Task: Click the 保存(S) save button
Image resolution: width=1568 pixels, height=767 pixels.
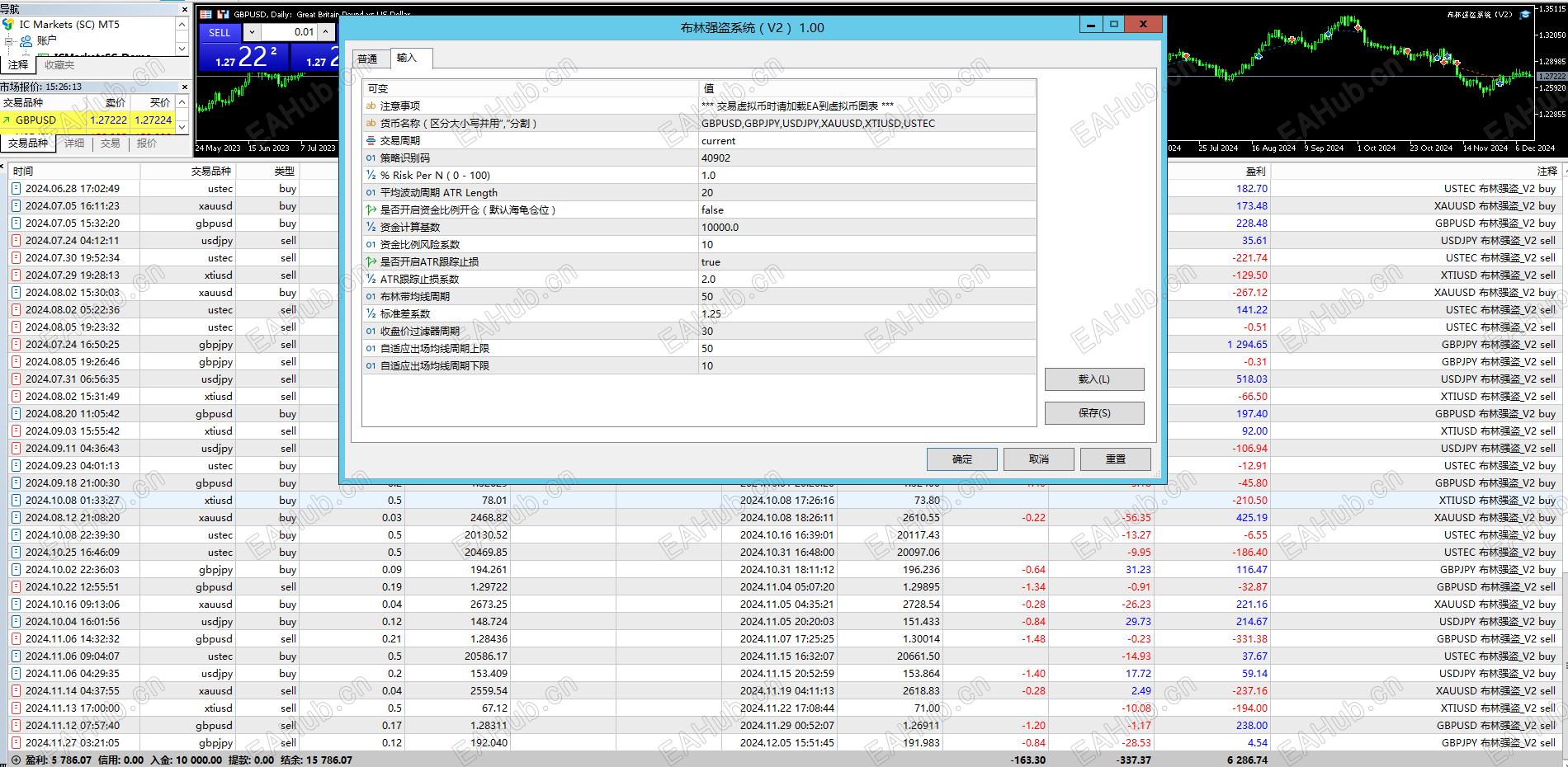Action: pyautogui.click(x=1094, y=413)
